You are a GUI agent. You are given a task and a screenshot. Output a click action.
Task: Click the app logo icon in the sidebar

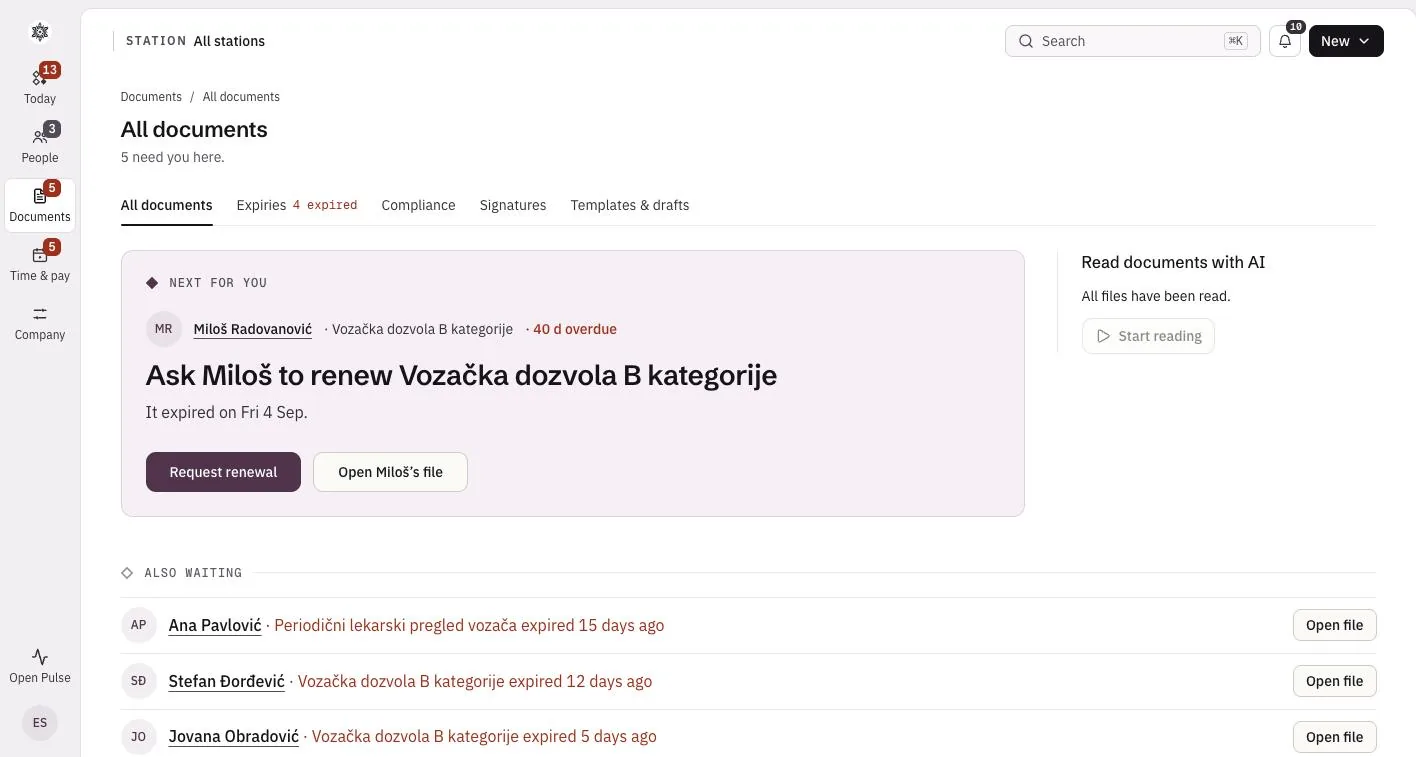[40, 32]
